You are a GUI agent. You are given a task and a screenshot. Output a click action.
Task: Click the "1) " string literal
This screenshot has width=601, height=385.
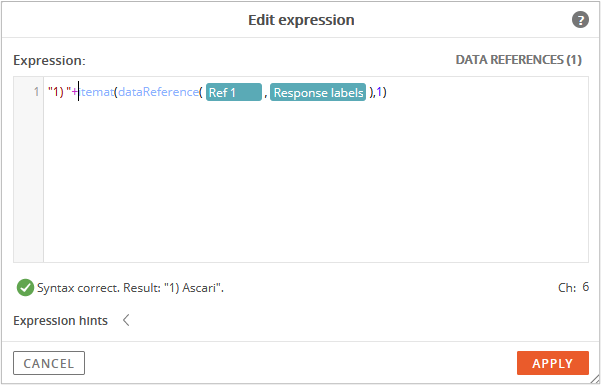tap(59, 92)
